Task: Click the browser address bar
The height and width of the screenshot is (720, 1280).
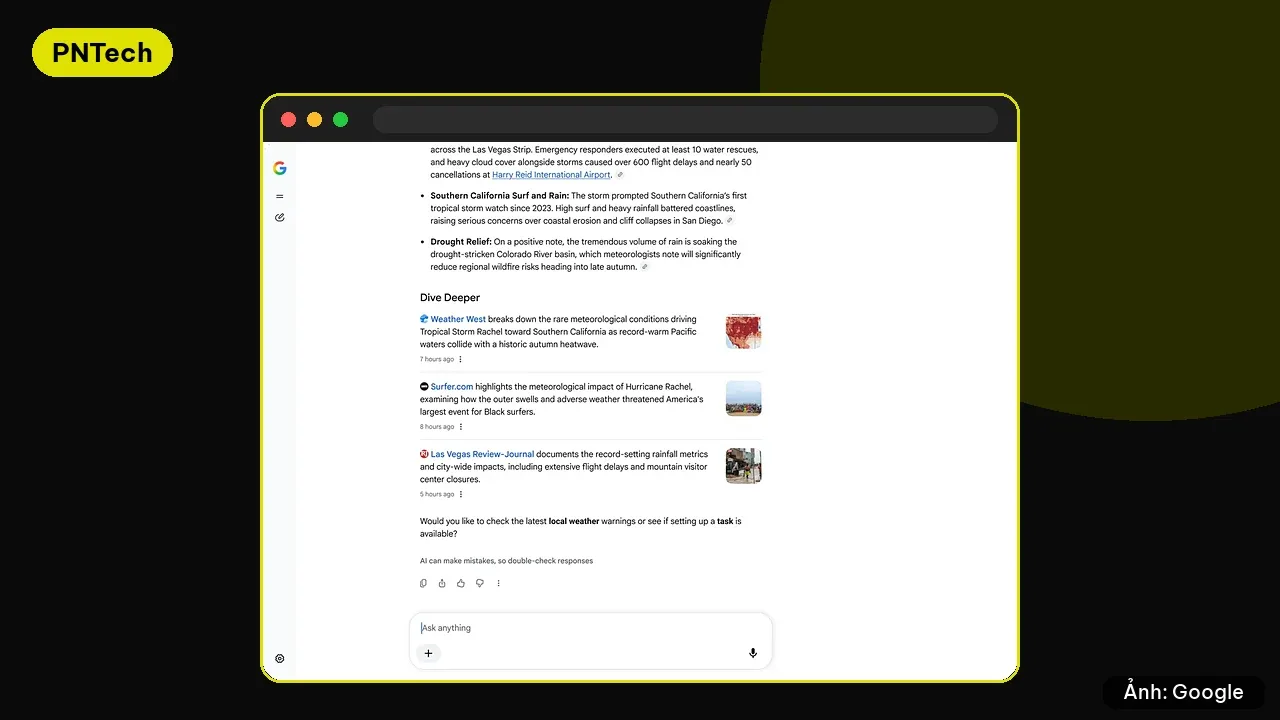Action: [x=685, y=120]
